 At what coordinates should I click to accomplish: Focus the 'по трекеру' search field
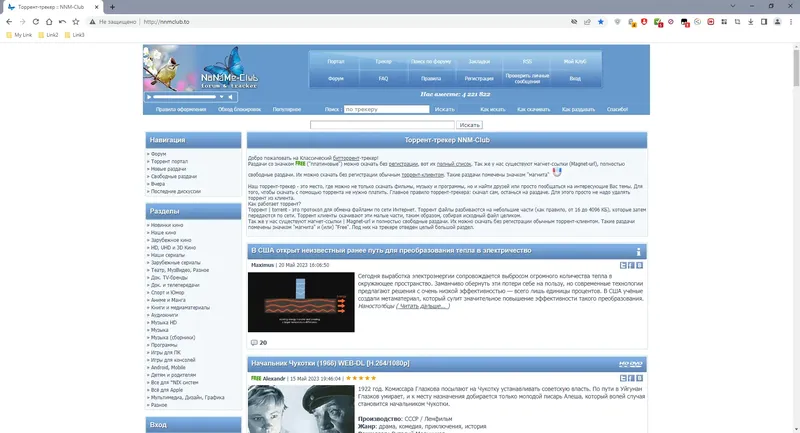click(387, 109)
